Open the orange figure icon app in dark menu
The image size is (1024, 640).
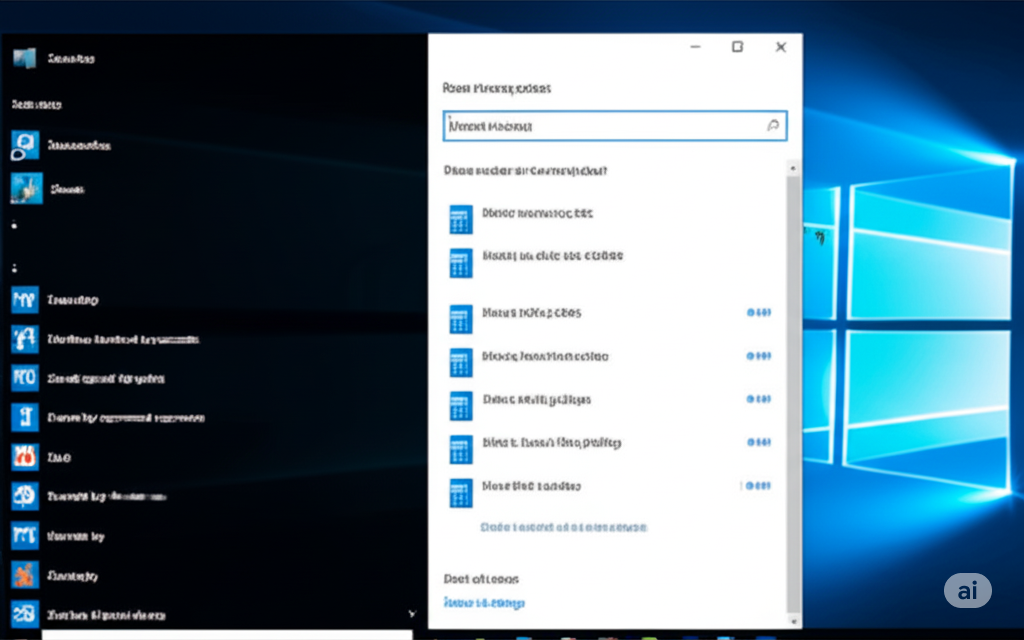(x=25, y=575)
